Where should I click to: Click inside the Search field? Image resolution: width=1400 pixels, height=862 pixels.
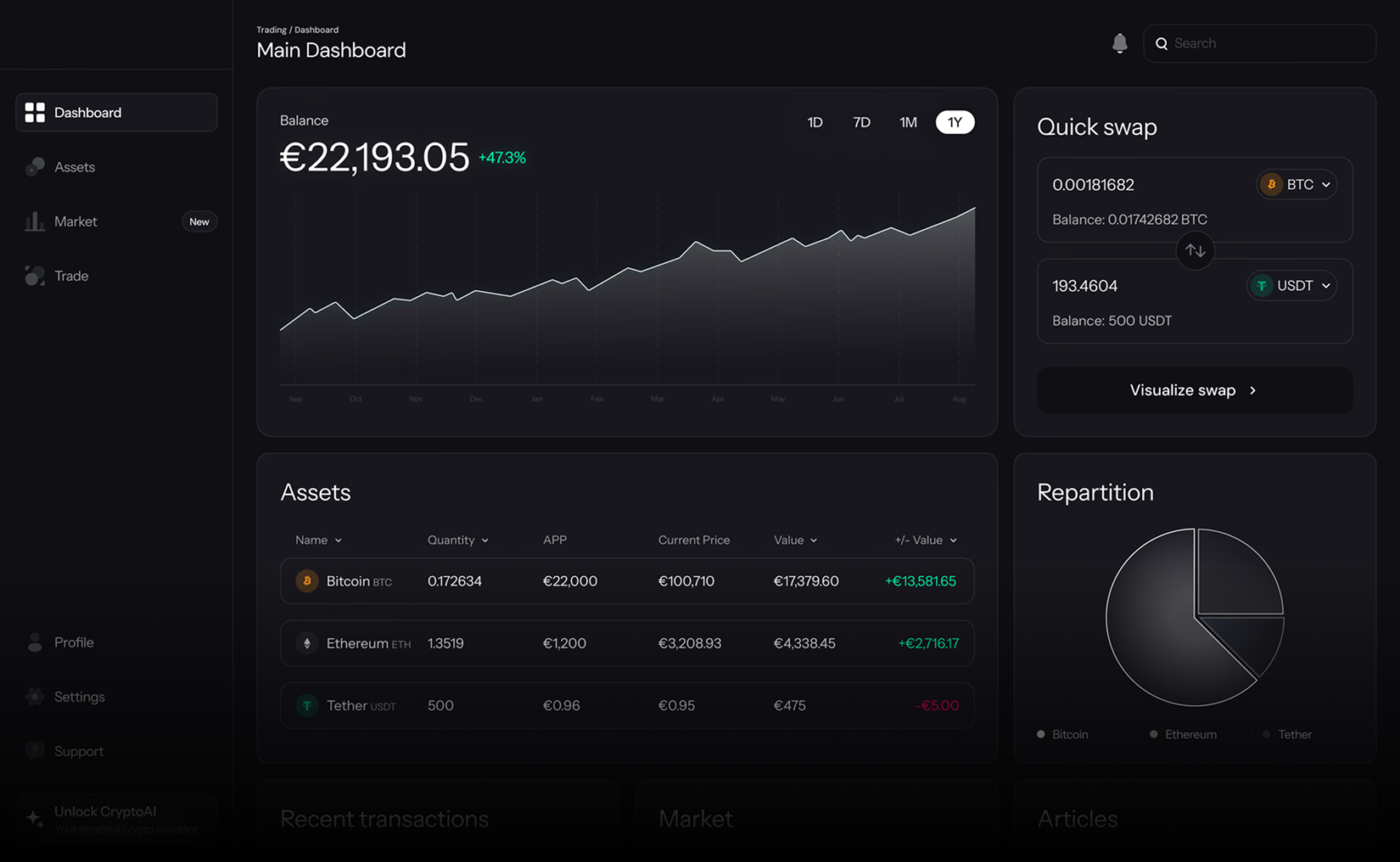click(1258, 42)
